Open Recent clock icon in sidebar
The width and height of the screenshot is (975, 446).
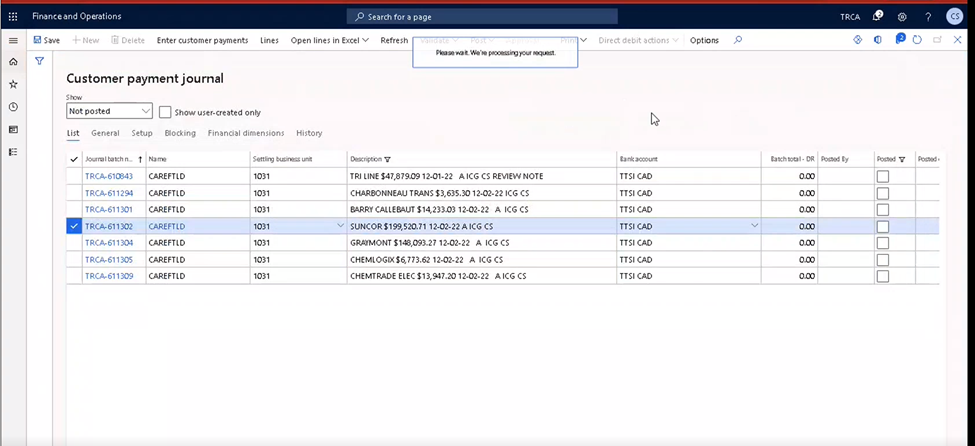point(13,107)
